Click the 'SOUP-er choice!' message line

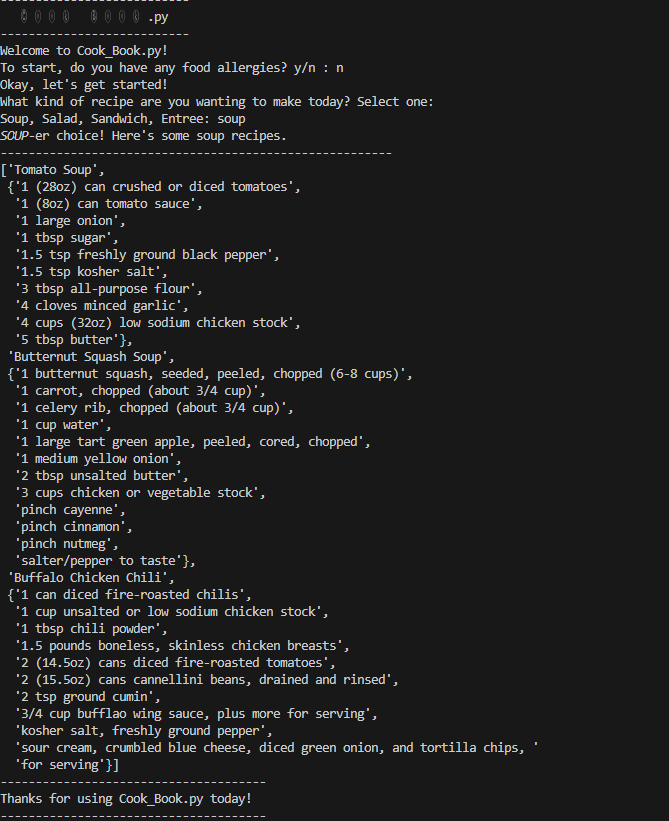[x=143, y=135]
